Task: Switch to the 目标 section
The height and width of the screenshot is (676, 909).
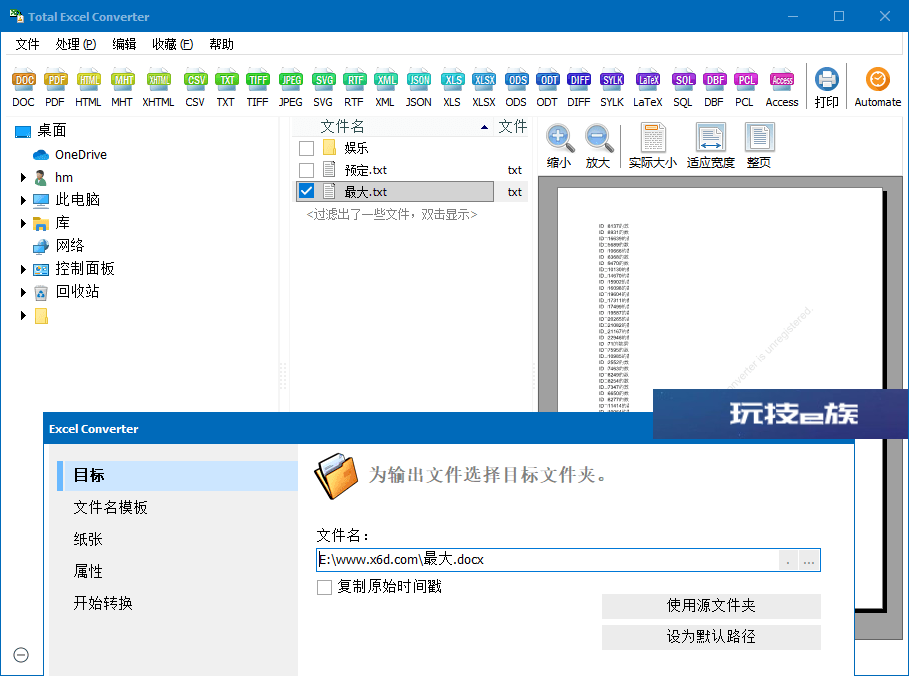Action: click(x=177, y=475)
